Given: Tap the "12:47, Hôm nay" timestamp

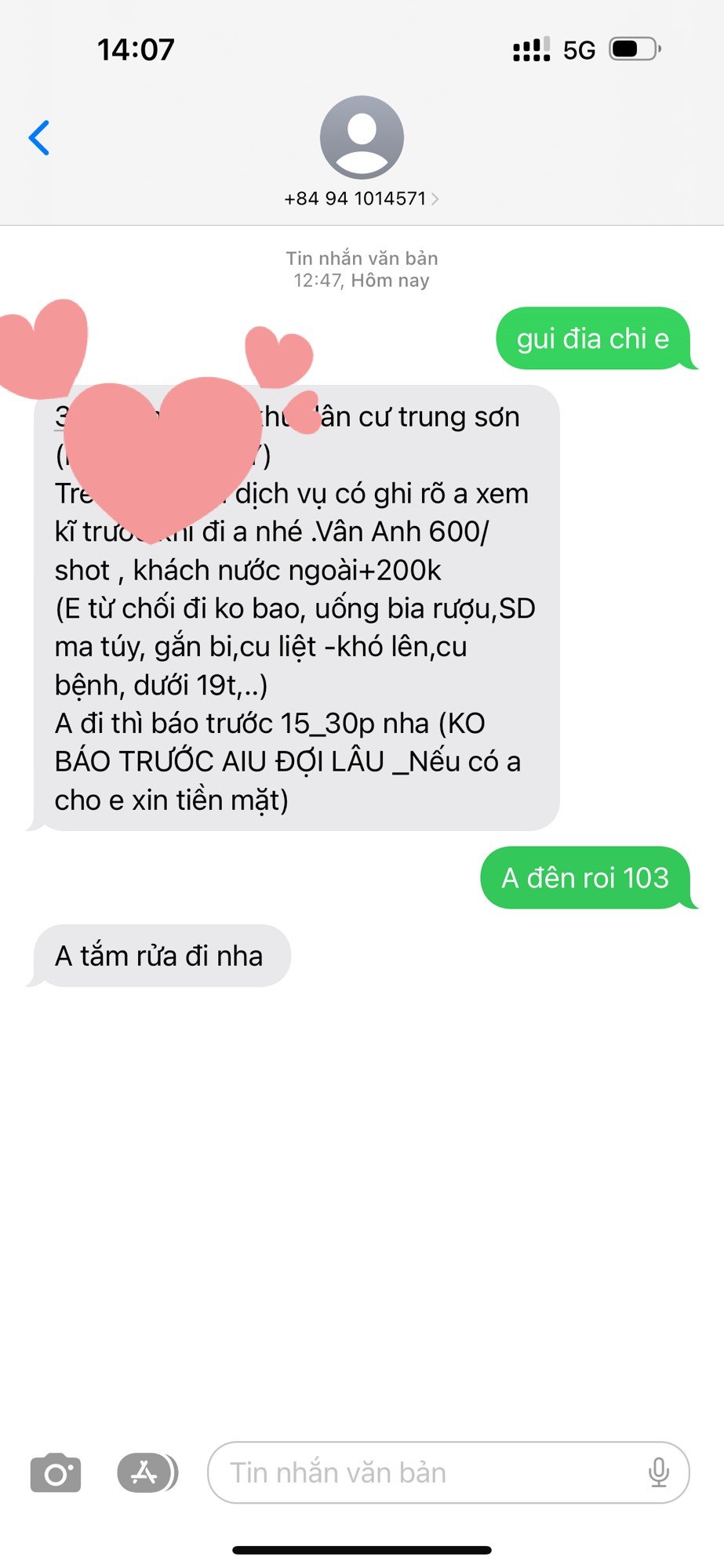Looking at the screenshot, I should click(362, 281).
